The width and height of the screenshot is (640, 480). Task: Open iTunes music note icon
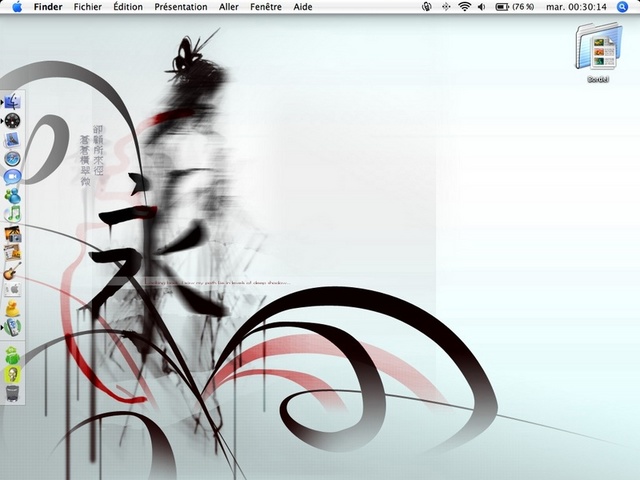coord(13,215)
